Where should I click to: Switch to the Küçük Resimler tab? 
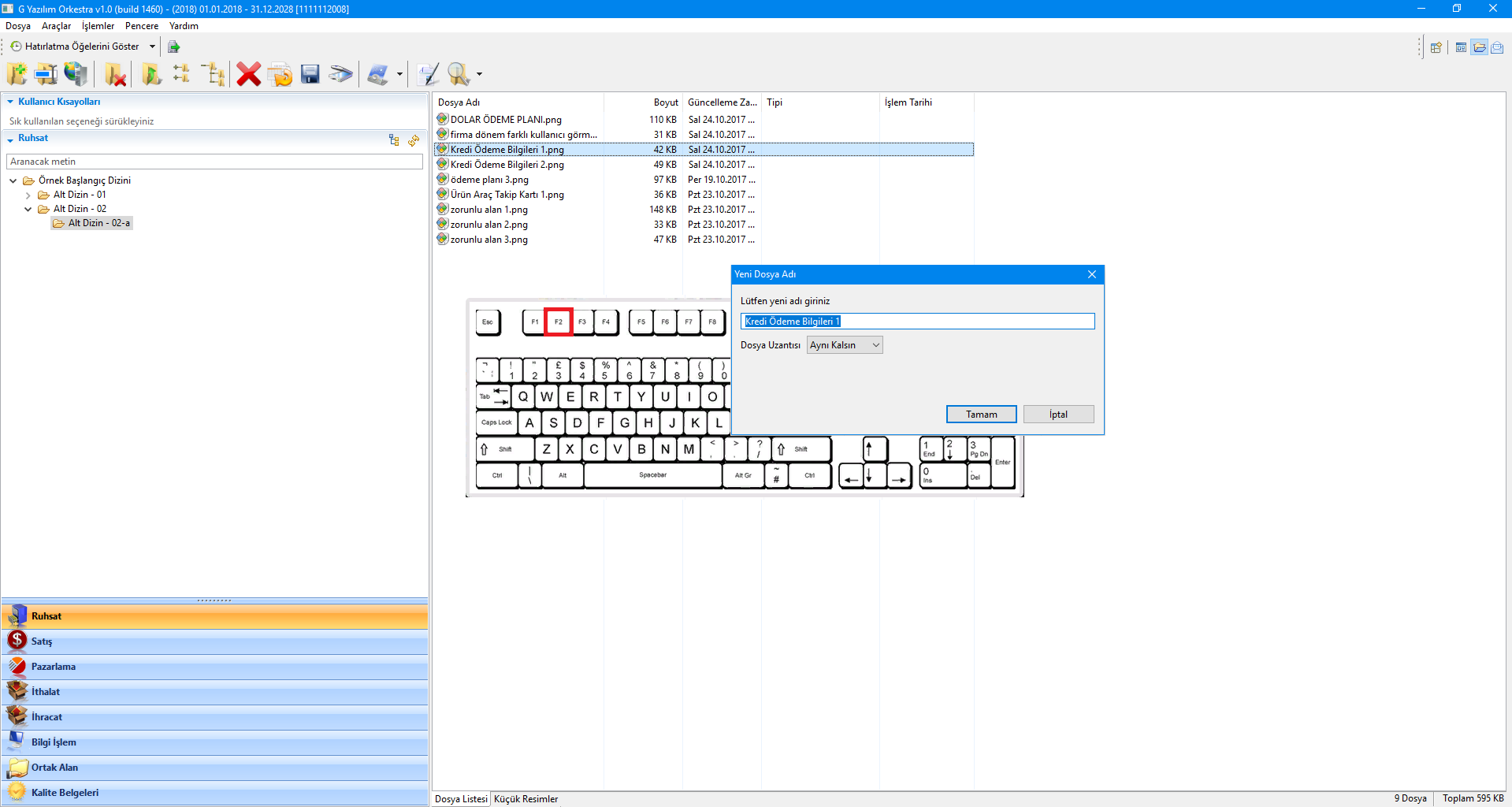[526, 799]
